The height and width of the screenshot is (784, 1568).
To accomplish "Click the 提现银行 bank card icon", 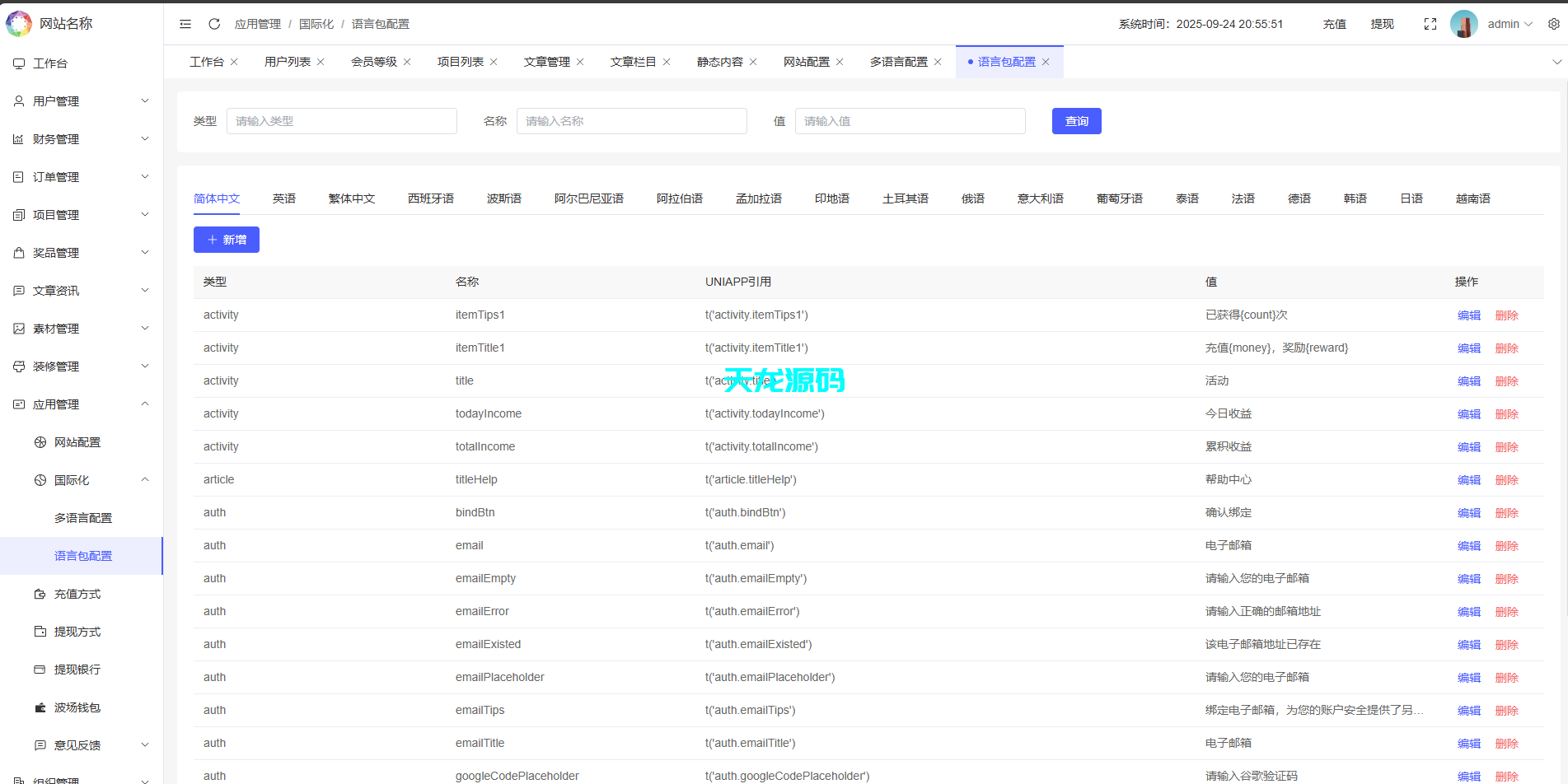I will pos(40,669).
